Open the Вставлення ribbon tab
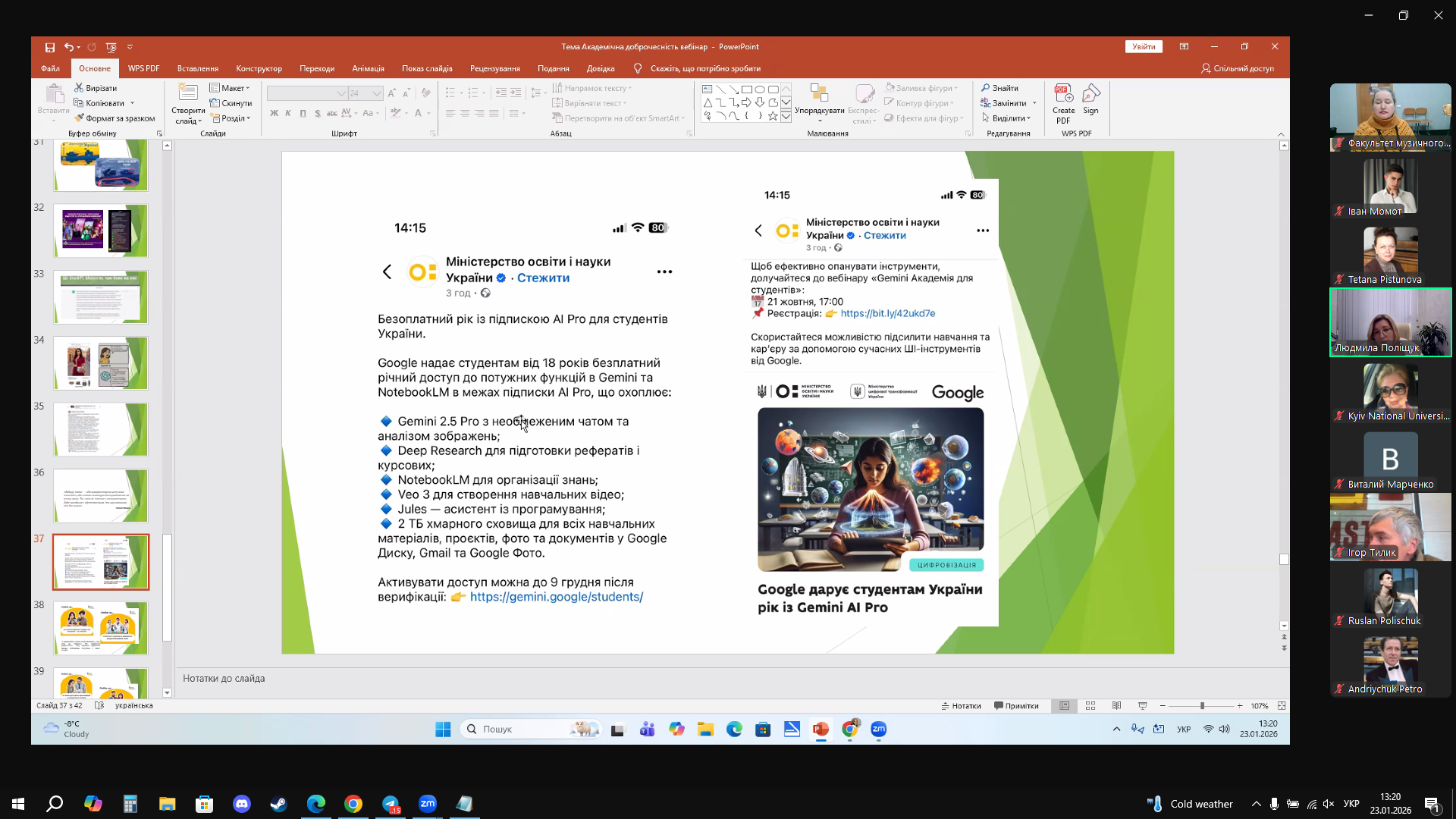Viewport: 1456px width, 819px height. (x=198, y=68)
